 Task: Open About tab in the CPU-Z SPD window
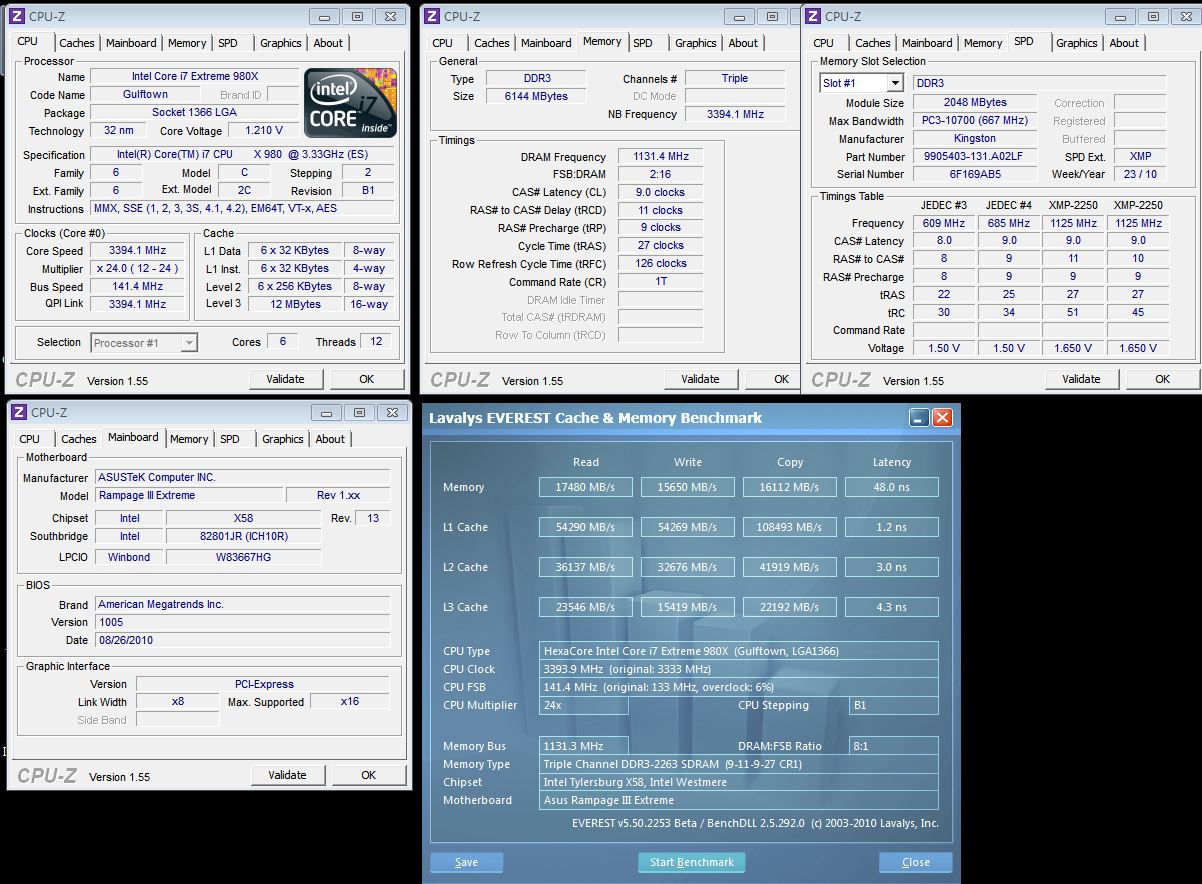coord(1124,43)
